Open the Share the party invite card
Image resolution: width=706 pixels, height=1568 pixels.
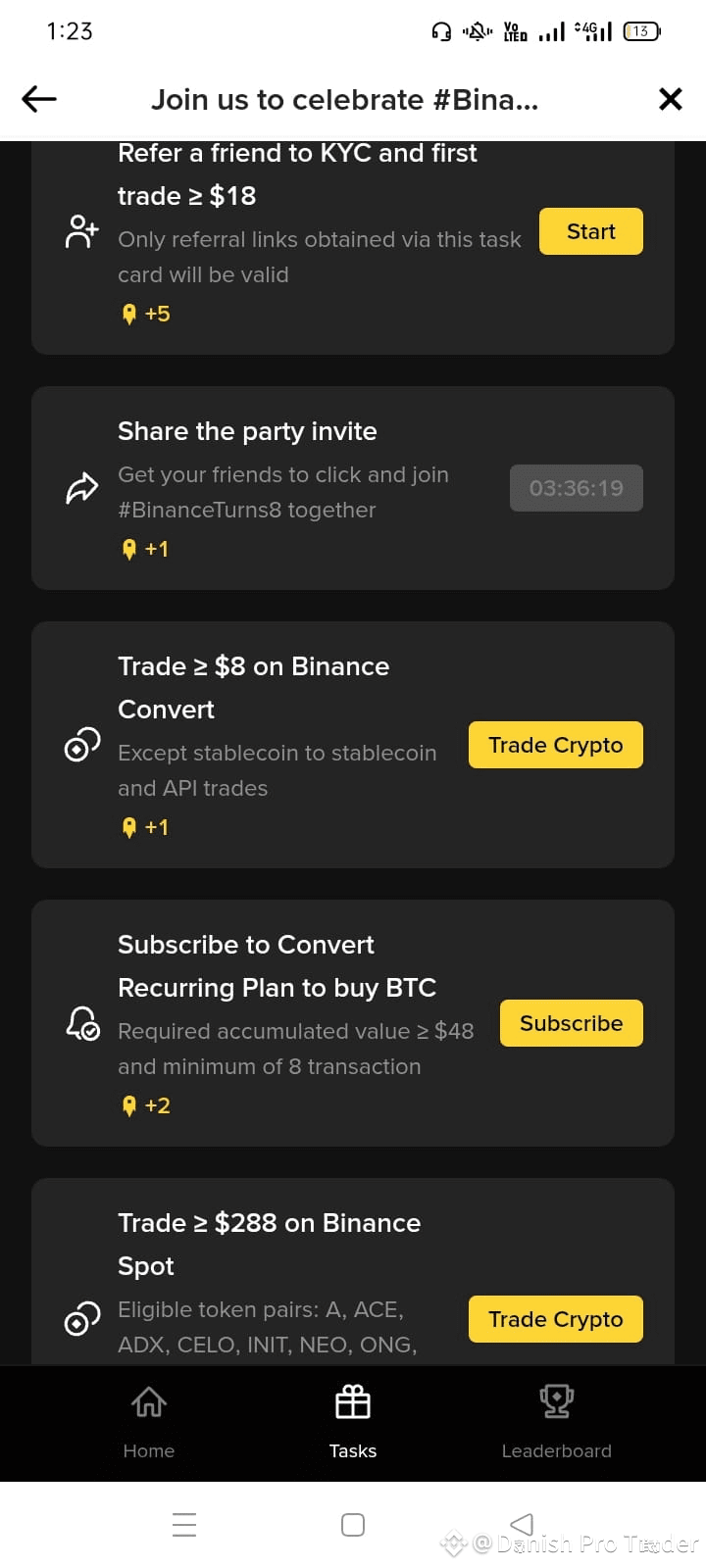pos(353,488)
